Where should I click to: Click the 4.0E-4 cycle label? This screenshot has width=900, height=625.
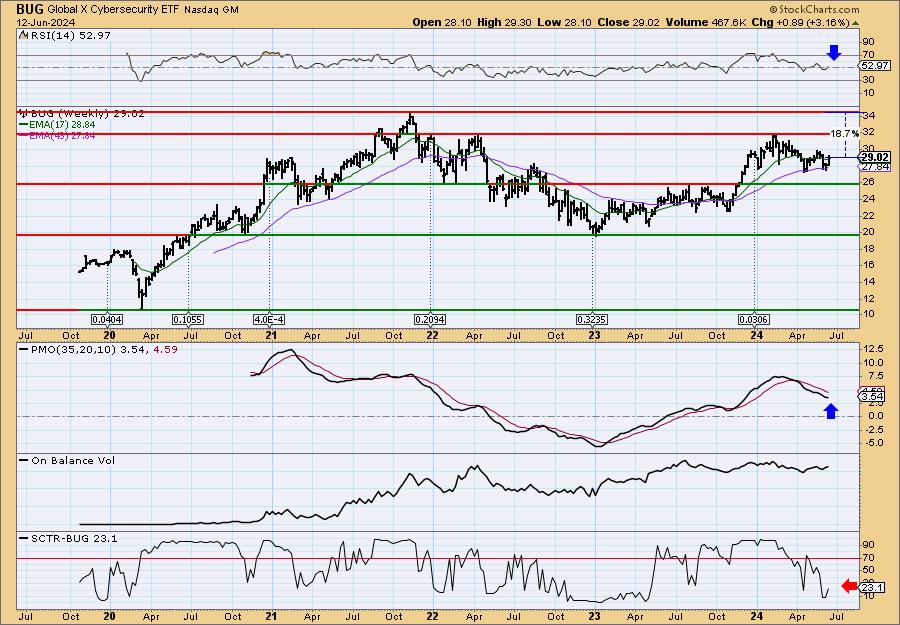click(x=269, y=319)
